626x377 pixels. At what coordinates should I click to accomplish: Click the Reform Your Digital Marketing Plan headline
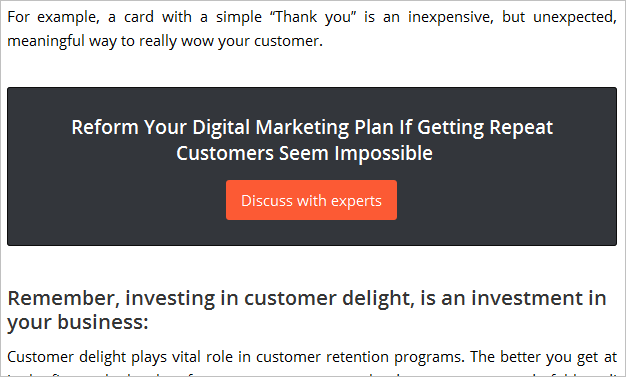coord(312,140)
